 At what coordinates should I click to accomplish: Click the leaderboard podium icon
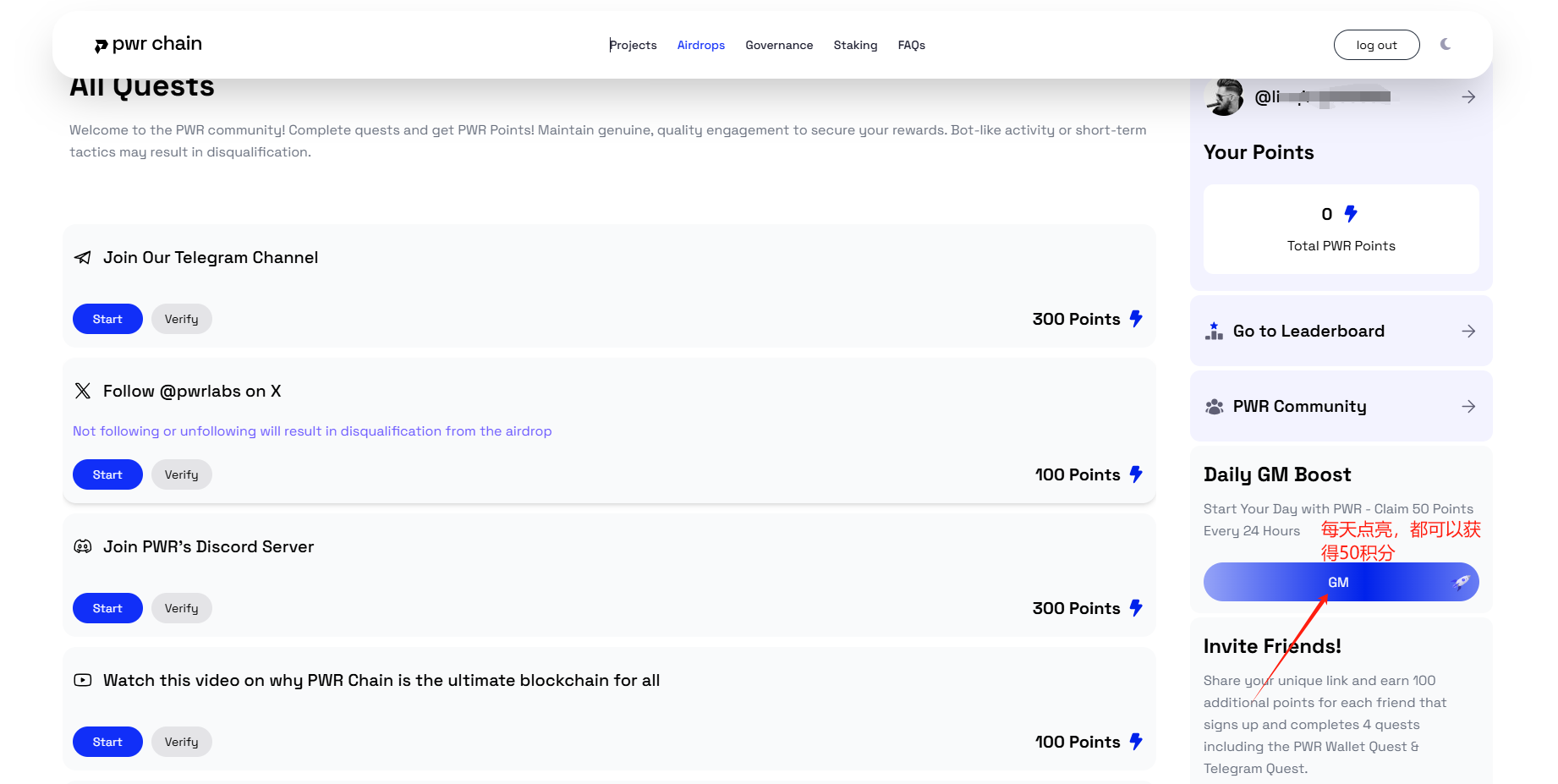tap(1215, 331)
